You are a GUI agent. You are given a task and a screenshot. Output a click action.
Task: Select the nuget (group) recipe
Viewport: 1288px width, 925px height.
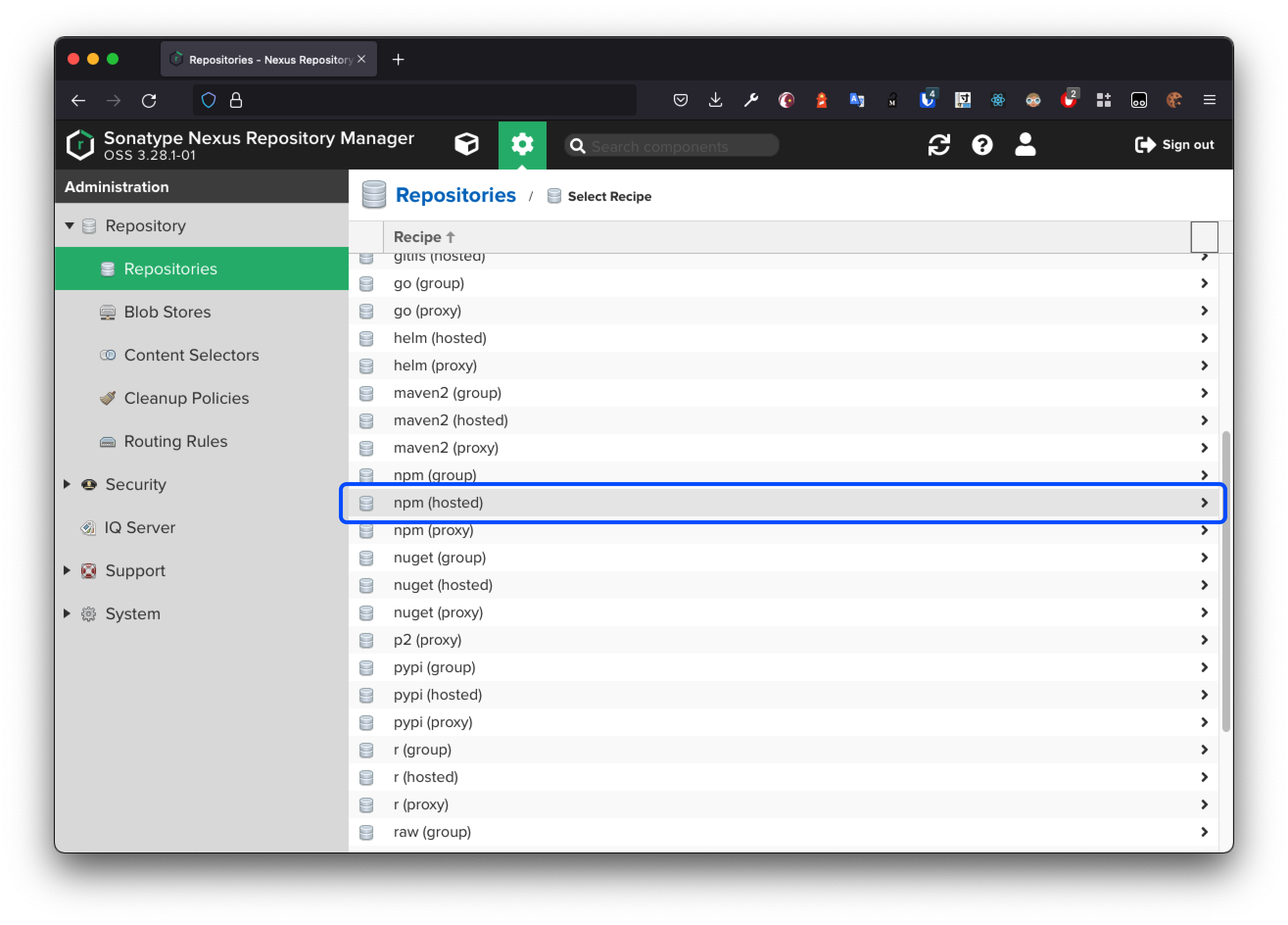pos(783,558)
